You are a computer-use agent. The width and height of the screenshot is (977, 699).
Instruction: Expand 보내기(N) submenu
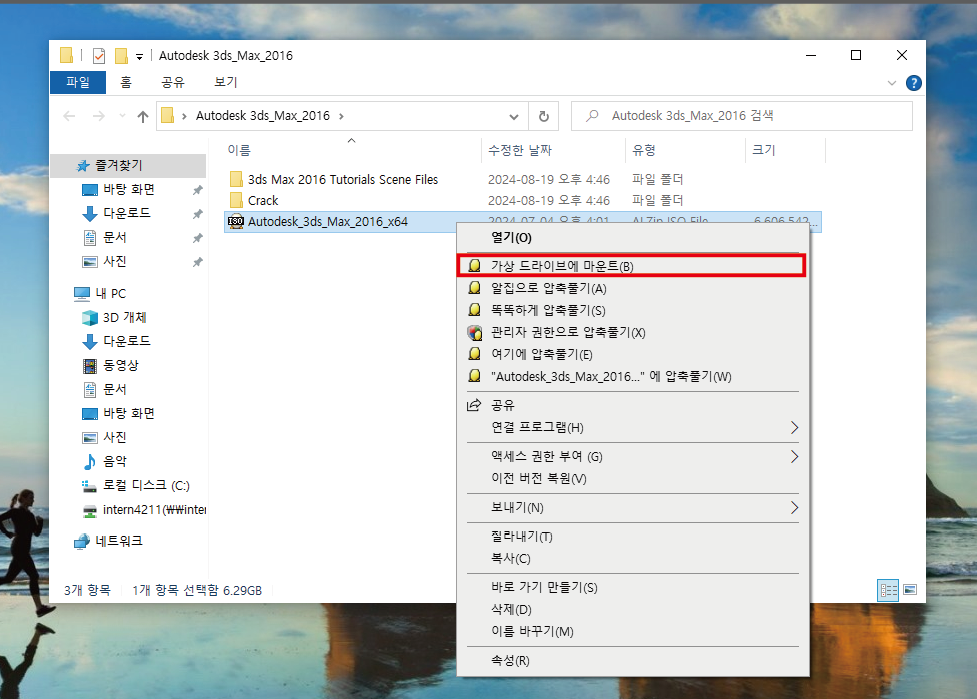(x=632, y=508)
